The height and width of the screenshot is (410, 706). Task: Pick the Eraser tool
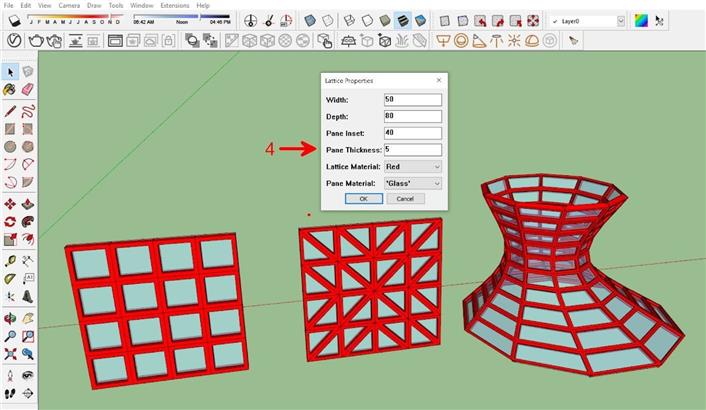(x=28, y=89)
